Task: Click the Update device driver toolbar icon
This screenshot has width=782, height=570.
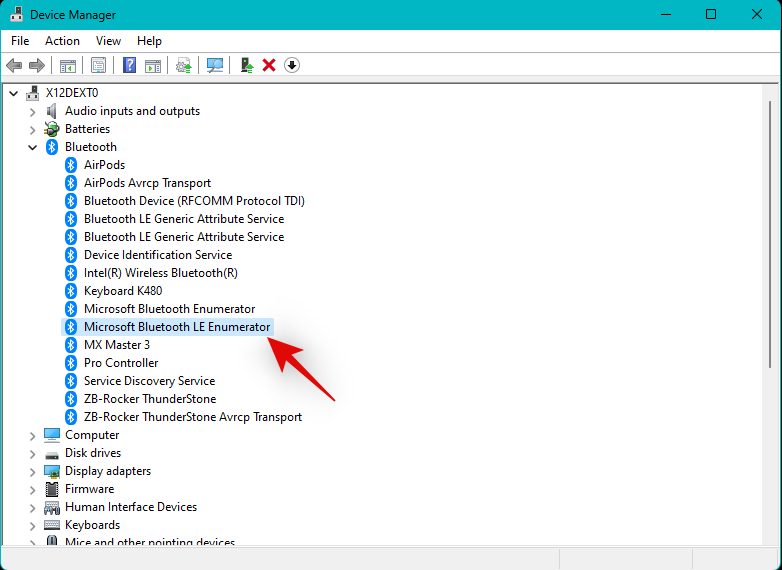Action: click(x=184, y=65)
